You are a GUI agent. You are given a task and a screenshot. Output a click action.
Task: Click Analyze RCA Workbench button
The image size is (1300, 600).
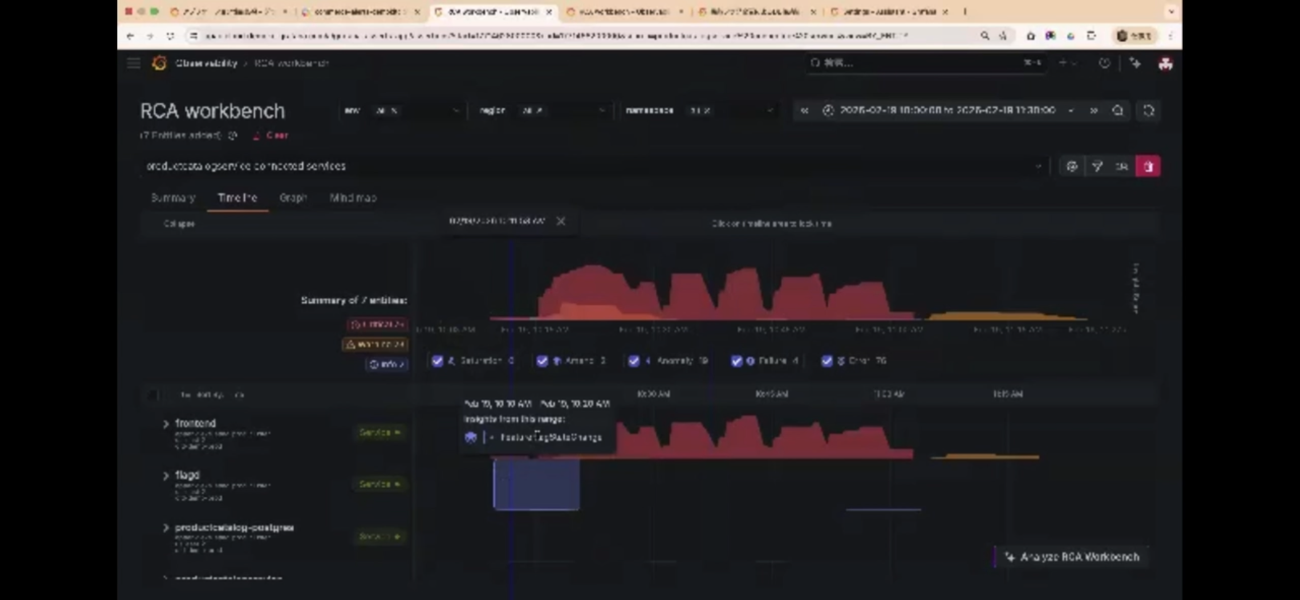[1072, 557]
